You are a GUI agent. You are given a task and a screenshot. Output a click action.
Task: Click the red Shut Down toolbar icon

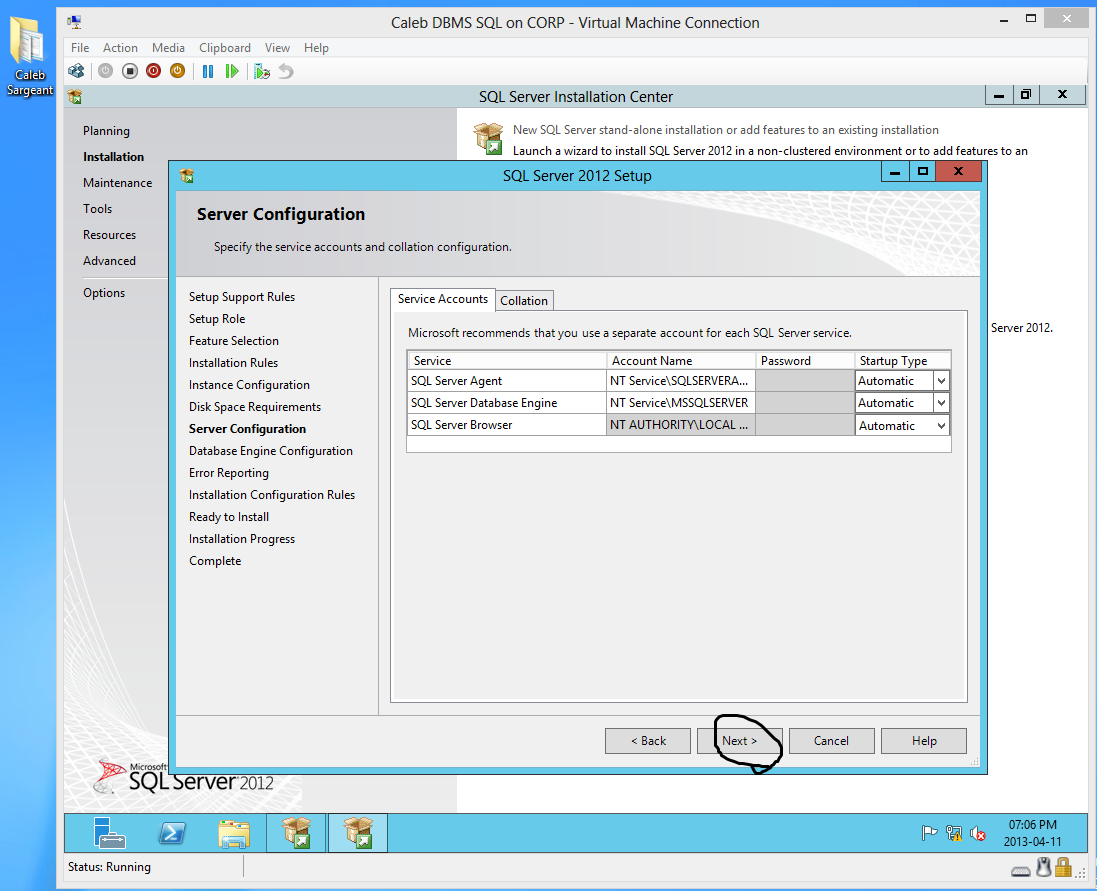point(153,71)
